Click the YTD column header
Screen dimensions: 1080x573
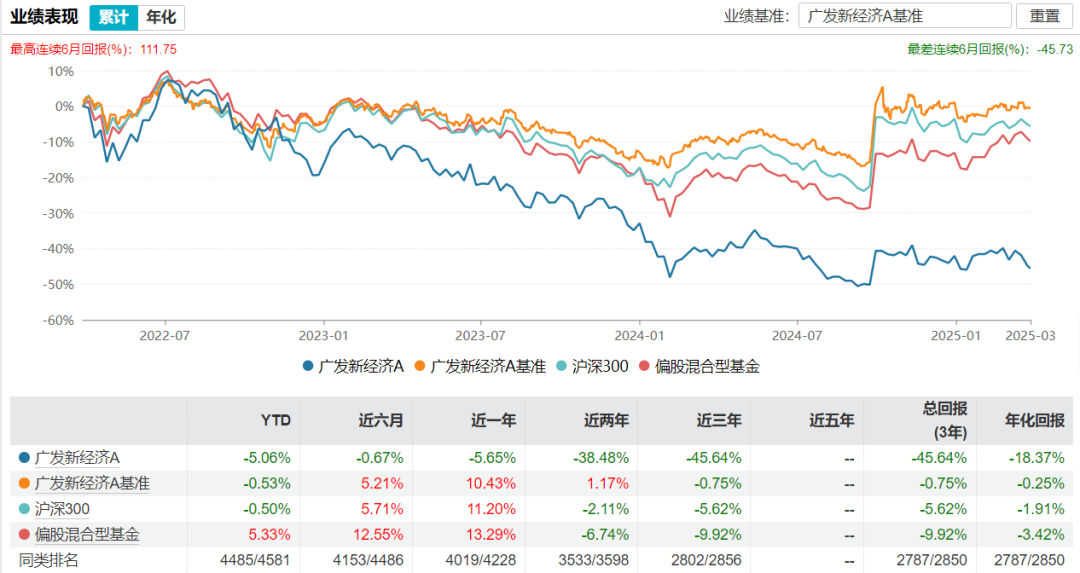(275, 420)
